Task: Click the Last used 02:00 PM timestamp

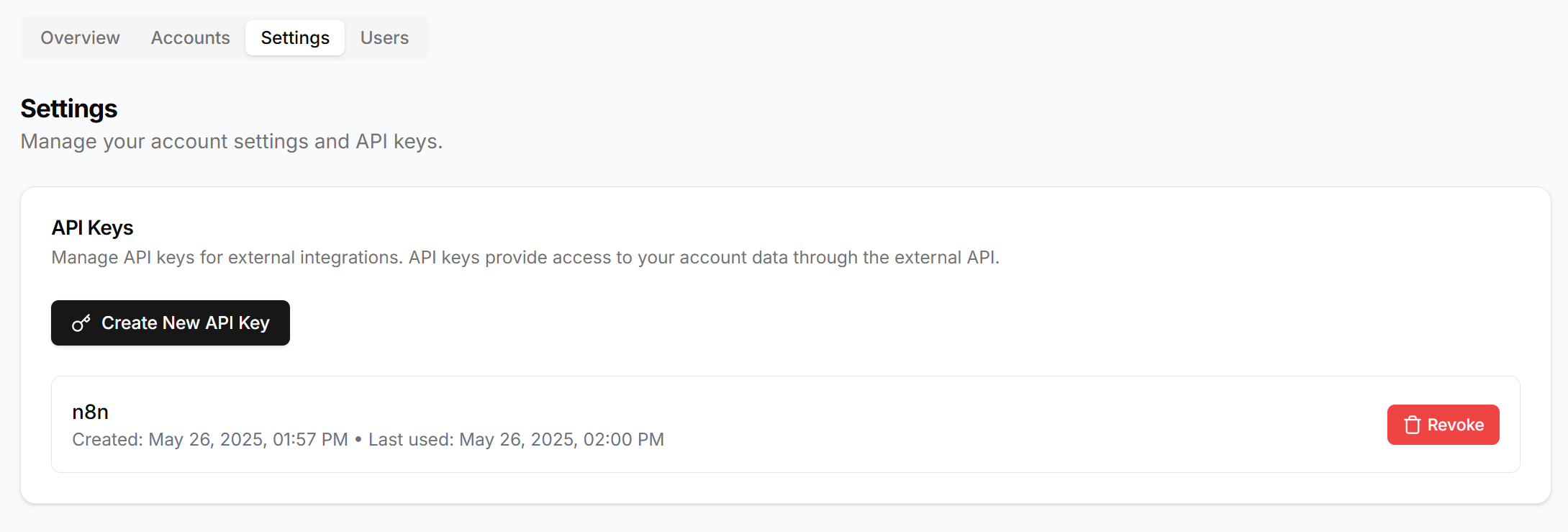Action: coord(516,439)
